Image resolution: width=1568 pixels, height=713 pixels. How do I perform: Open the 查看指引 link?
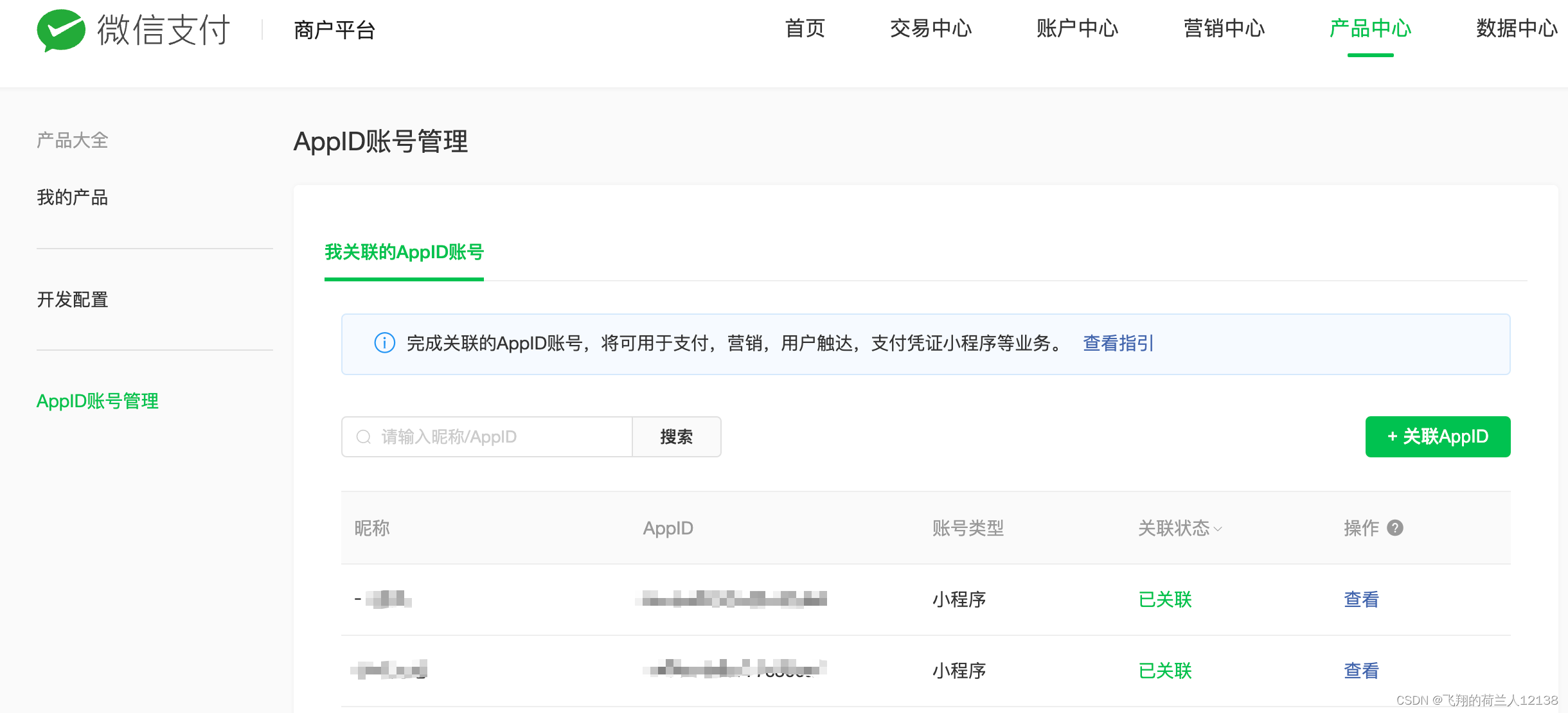[1118, 344]
